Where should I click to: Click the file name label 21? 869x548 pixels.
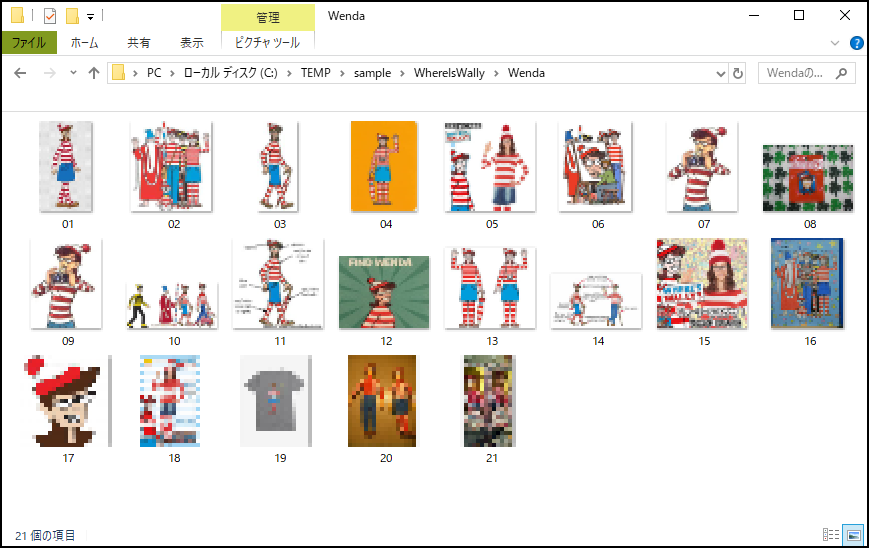coord(492,458)
